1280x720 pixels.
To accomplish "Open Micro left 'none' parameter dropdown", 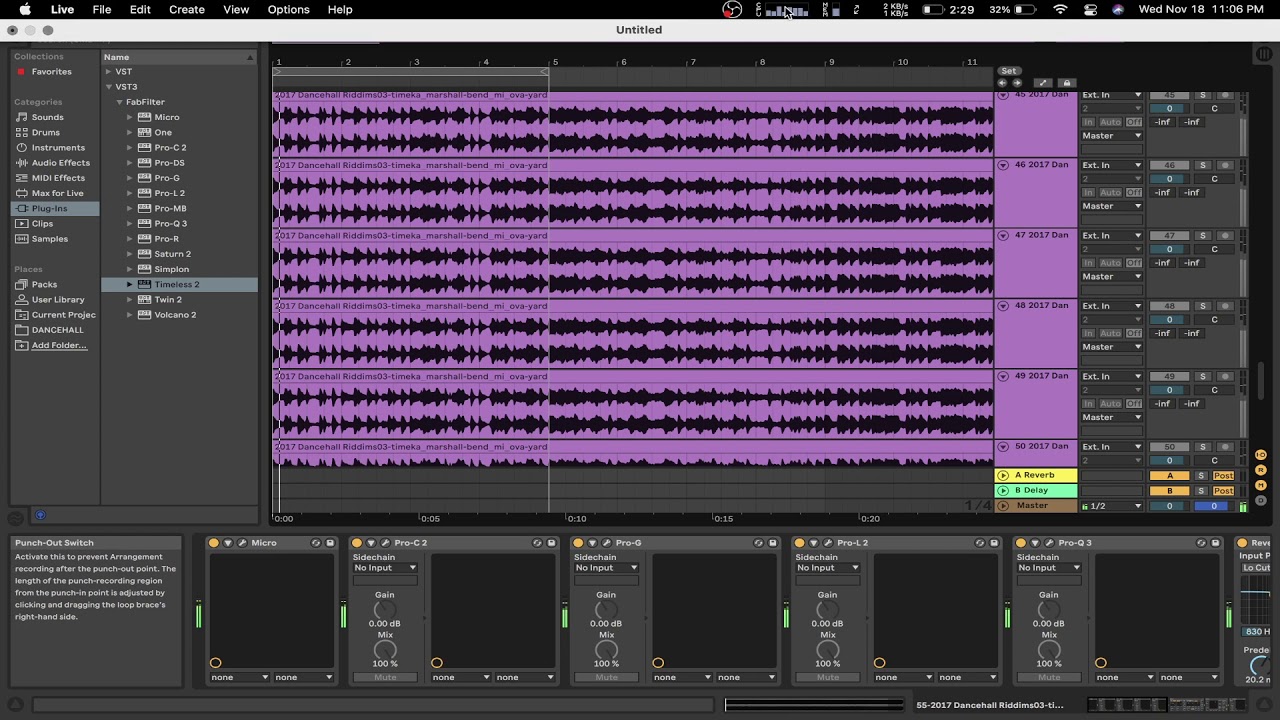I will pyautogui.click(x=239, y=677).
